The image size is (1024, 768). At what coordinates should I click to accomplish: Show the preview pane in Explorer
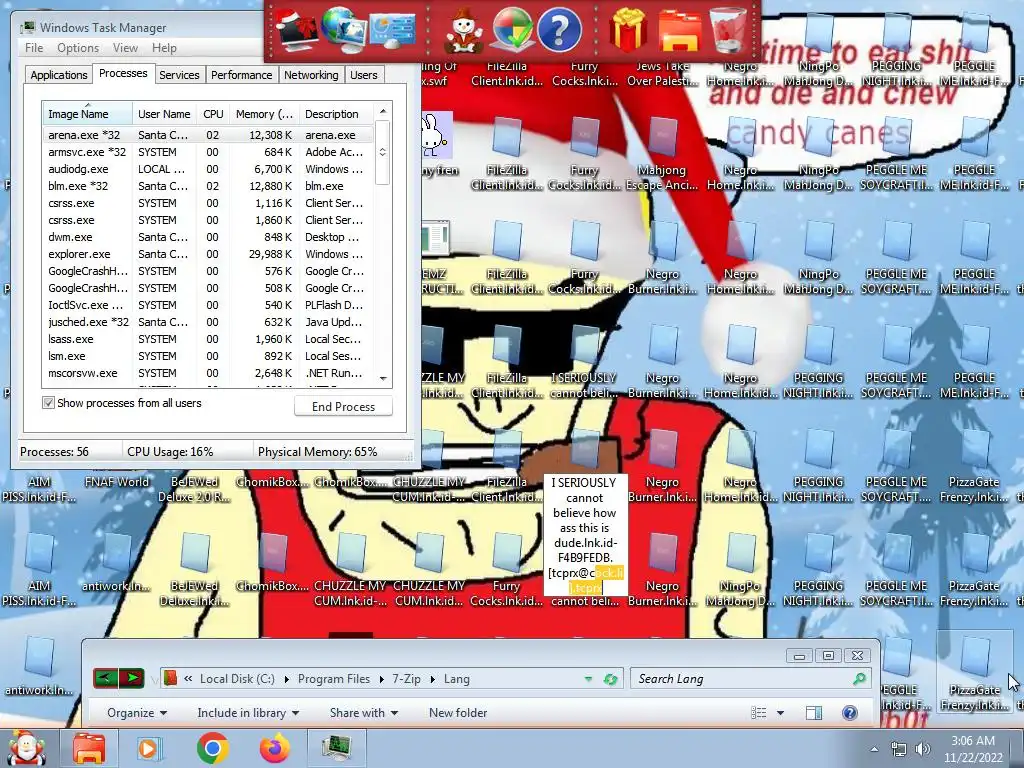click(x=814, y=712)
